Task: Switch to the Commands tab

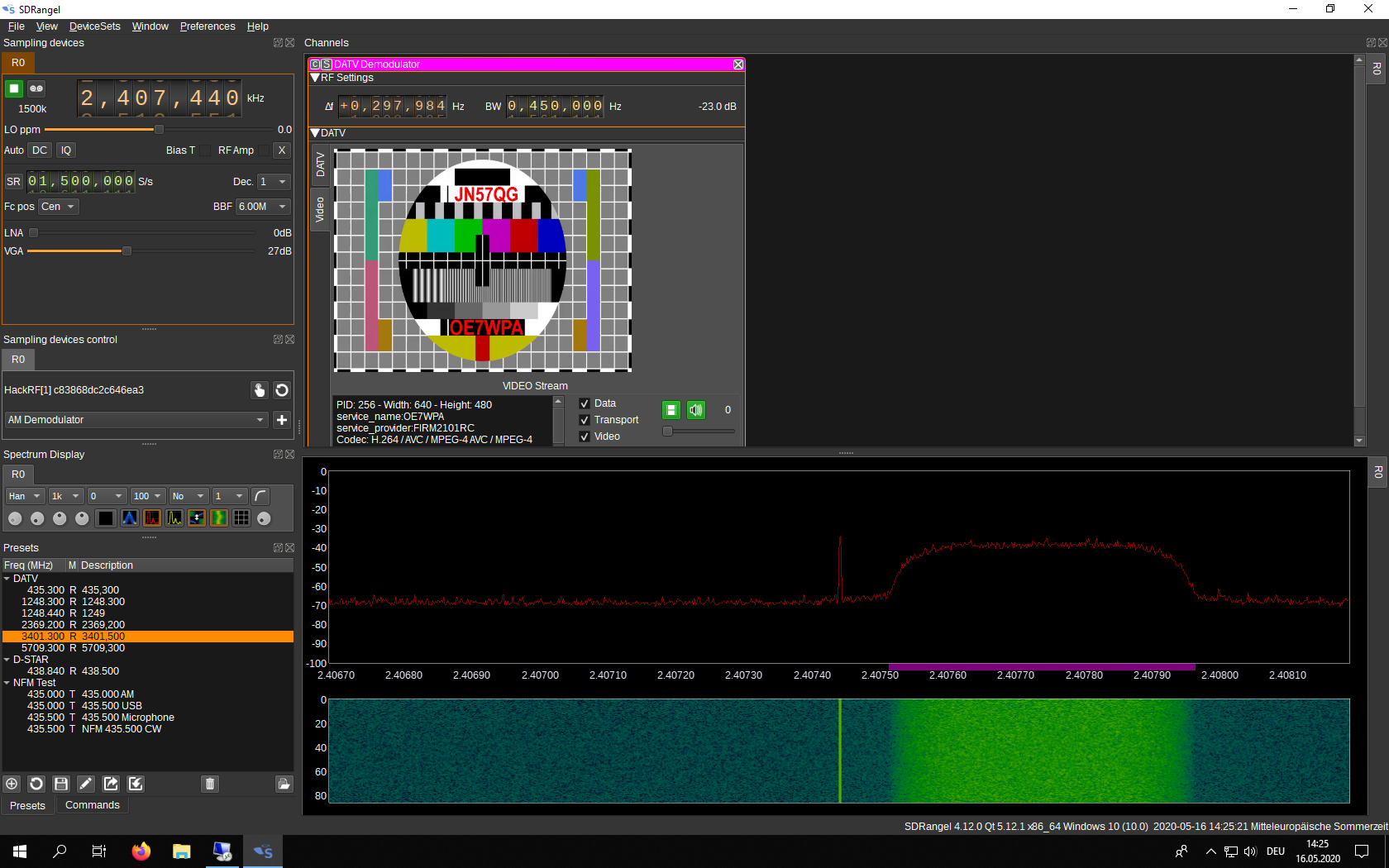Action: click(x=92, y=805)
